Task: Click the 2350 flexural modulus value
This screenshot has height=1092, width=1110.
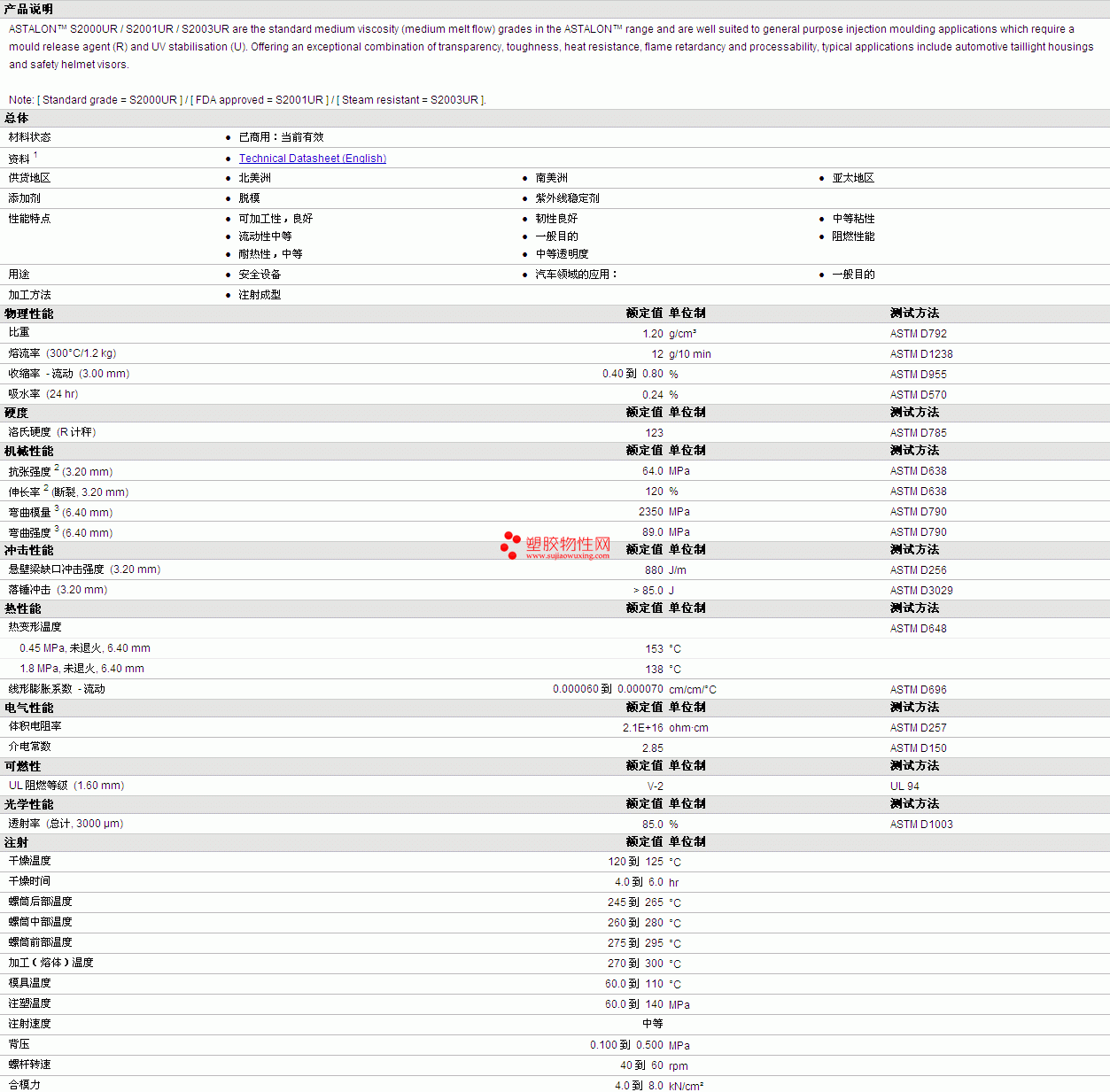Action: [x=651, y=512]
